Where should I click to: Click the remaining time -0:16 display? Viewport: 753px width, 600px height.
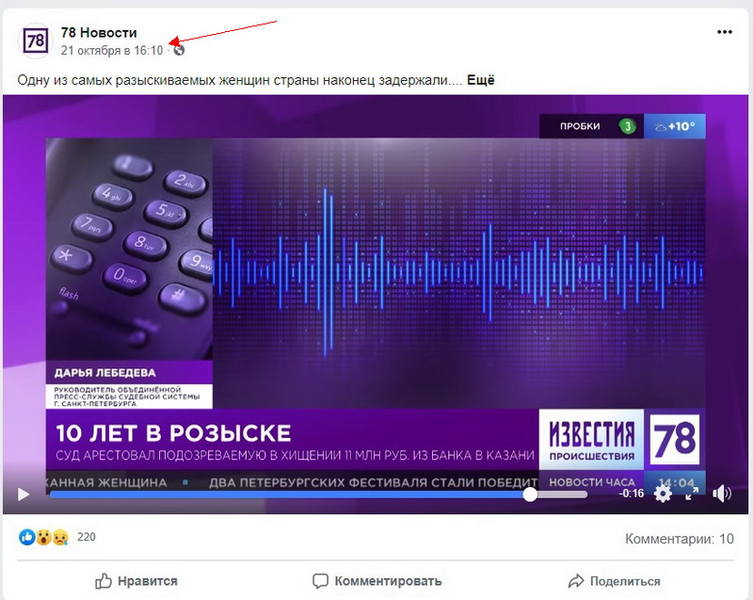(632, 493)
